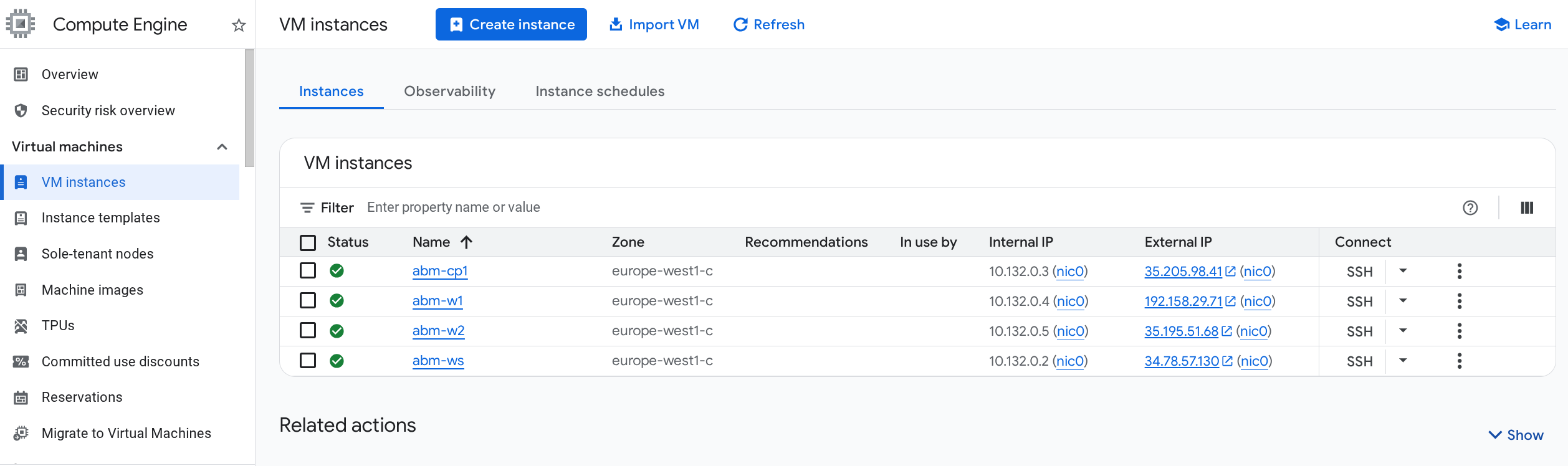
Task: Sort by Name using the arrow icon
Action: (466, 242)
